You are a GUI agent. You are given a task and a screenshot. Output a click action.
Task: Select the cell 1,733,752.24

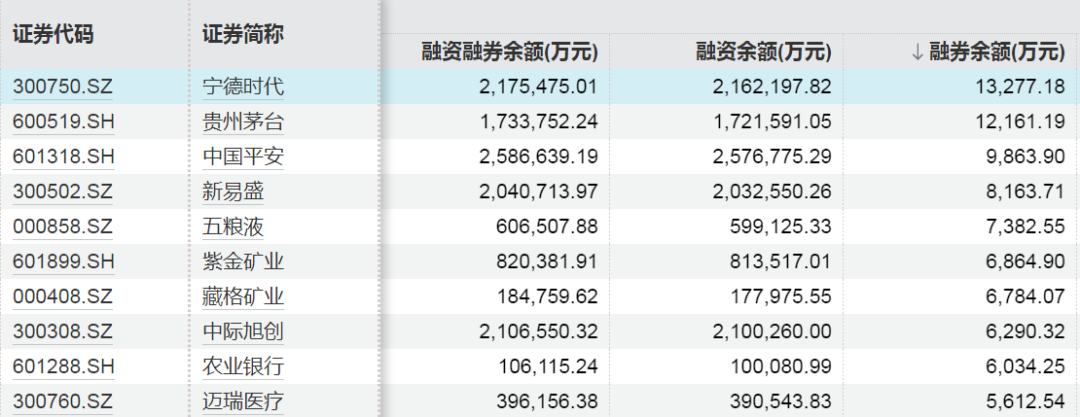(539, 122)
